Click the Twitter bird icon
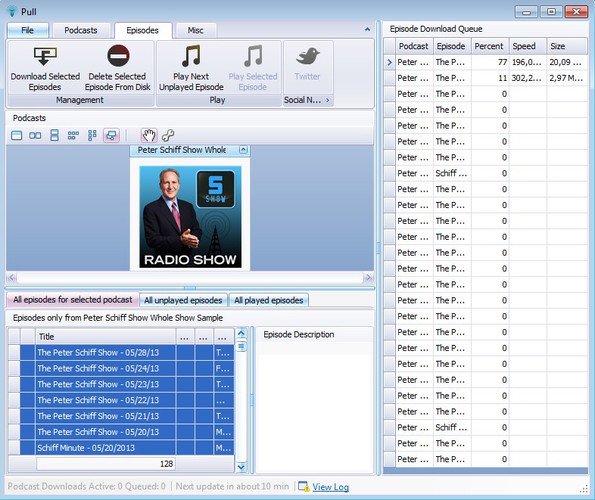The height and width of the screenshot is (500, 595). coord(308,56)
